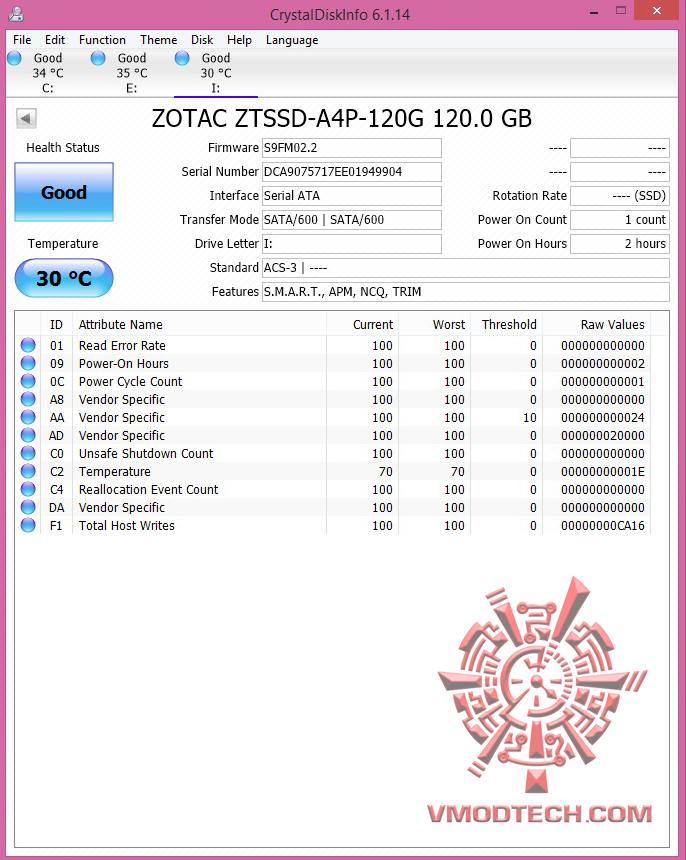
Task: Click the Drive Letter field
Action: tap(351, 244)
